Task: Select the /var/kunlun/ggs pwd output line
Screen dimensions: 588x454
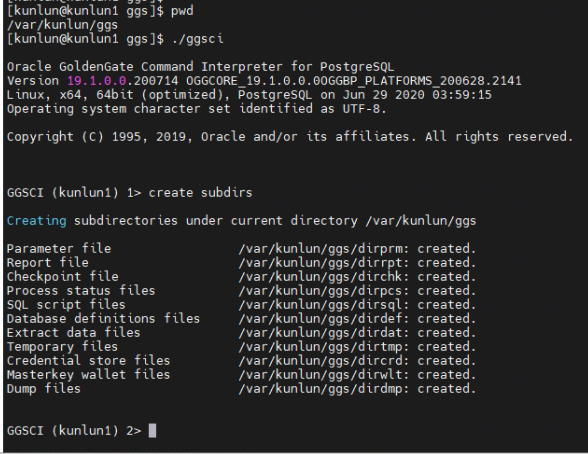Action: [62, 25]
